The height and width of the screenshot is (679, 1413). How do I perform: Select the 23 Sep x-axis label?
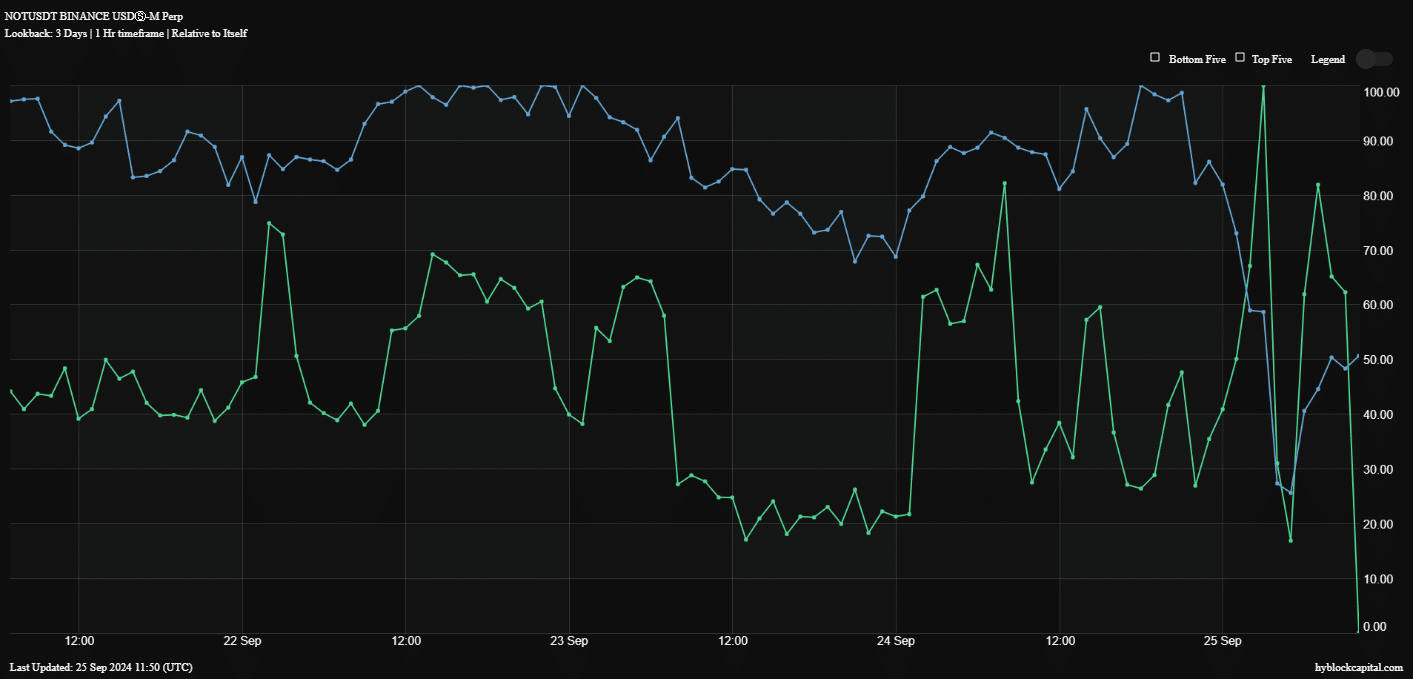tap(569, 639)
